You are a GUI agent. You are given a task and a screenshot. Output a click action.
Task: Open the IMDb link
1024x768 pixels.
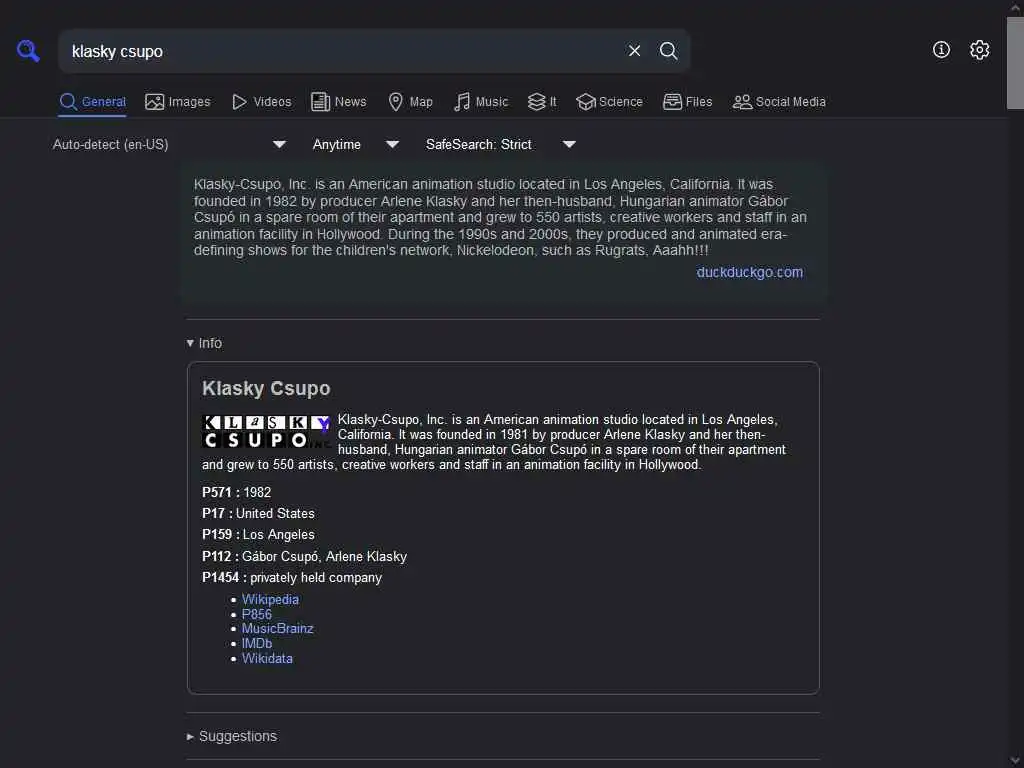click(x=257, y=643)
